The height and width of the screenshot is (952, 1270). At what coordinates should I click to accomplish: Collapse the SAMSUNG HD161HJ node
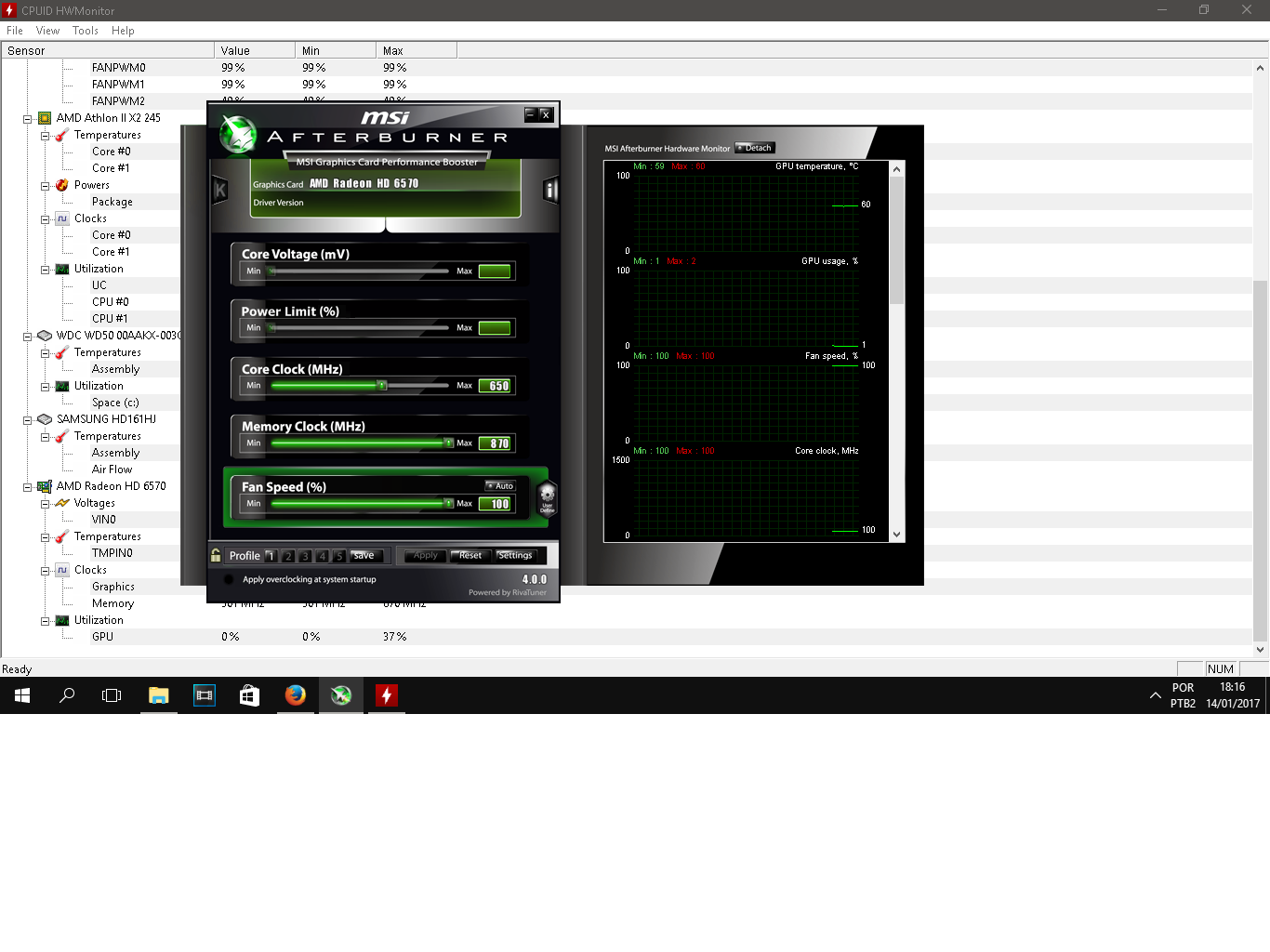(x=28, y=420)
